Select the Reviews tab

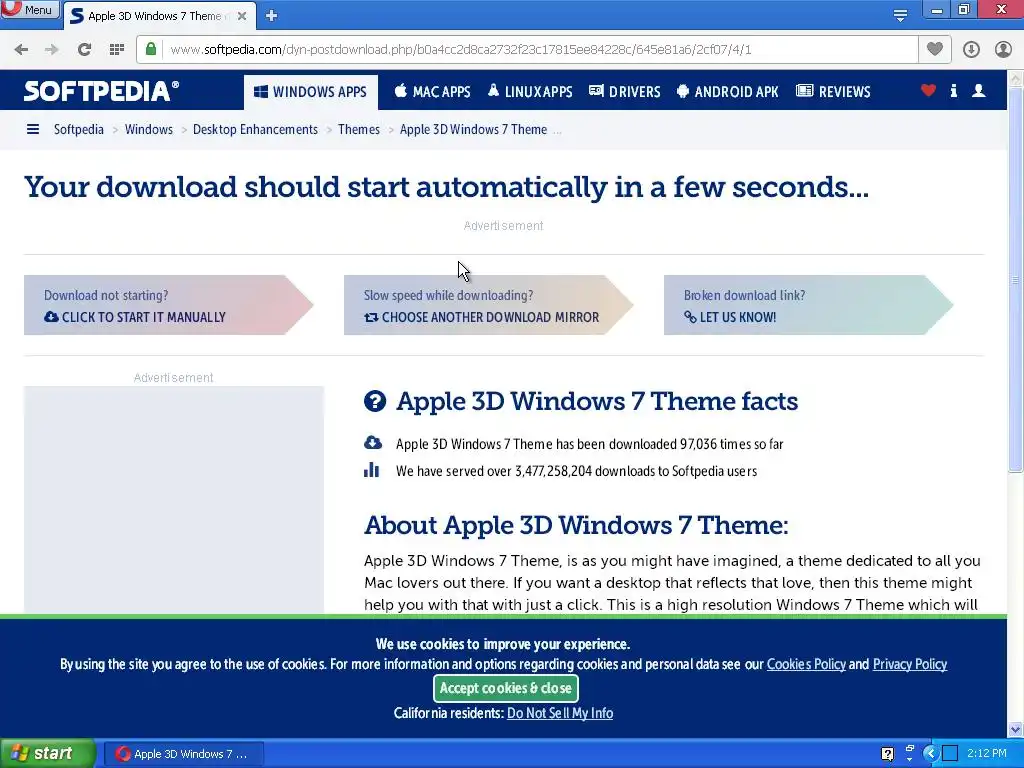833,91
